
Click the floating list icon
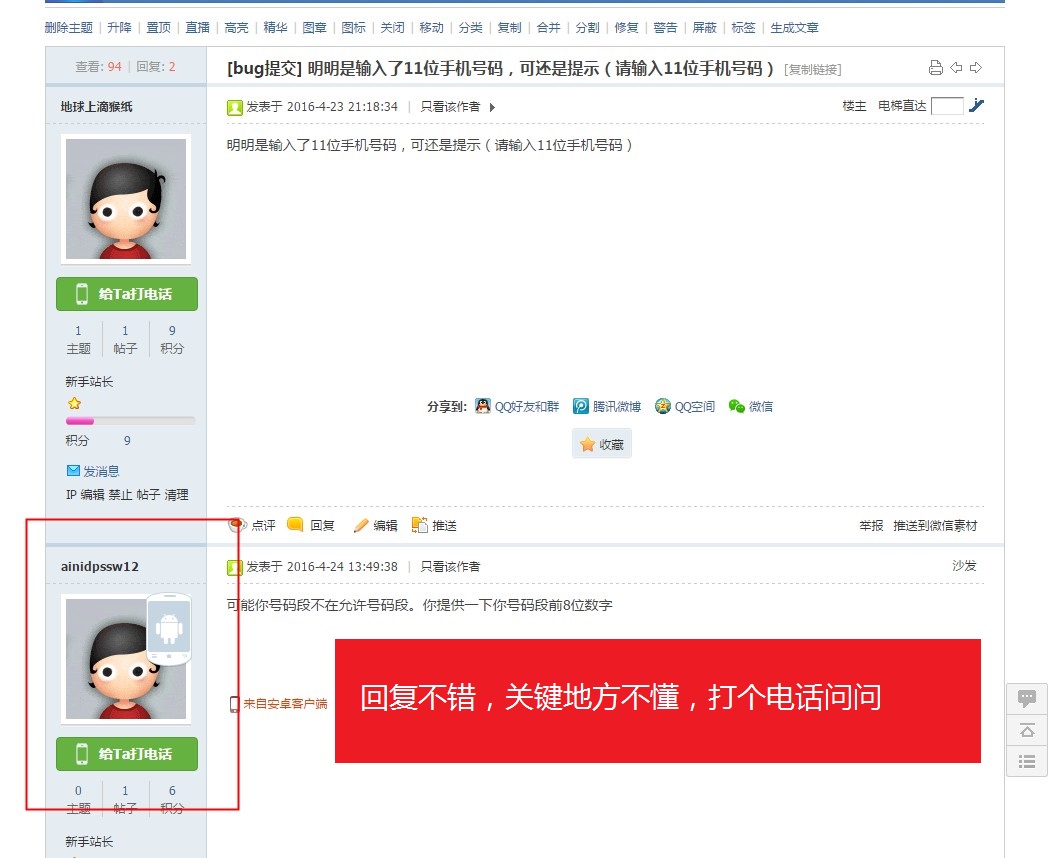click(1027, 761)
